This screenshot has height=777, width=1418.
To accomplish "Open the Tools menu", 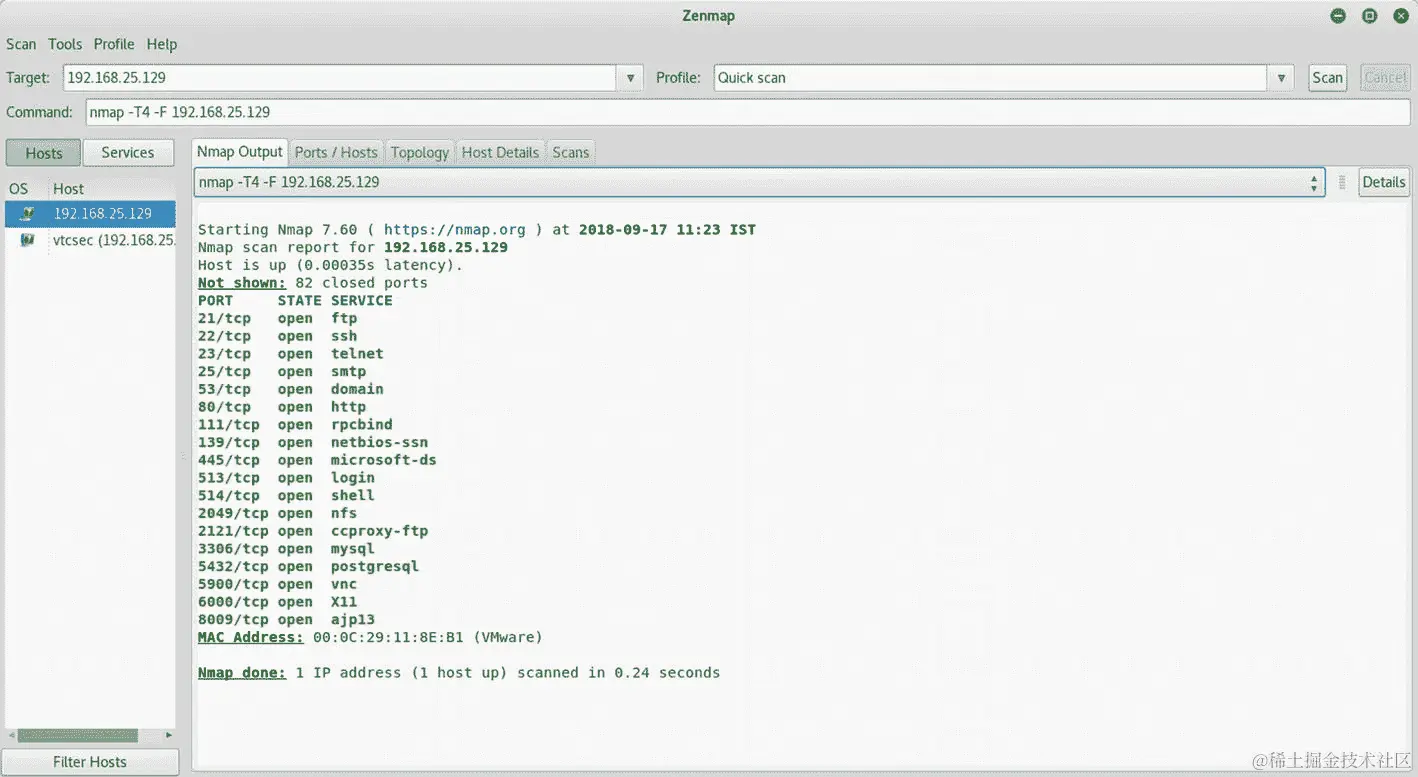I will tap(65, 44).
